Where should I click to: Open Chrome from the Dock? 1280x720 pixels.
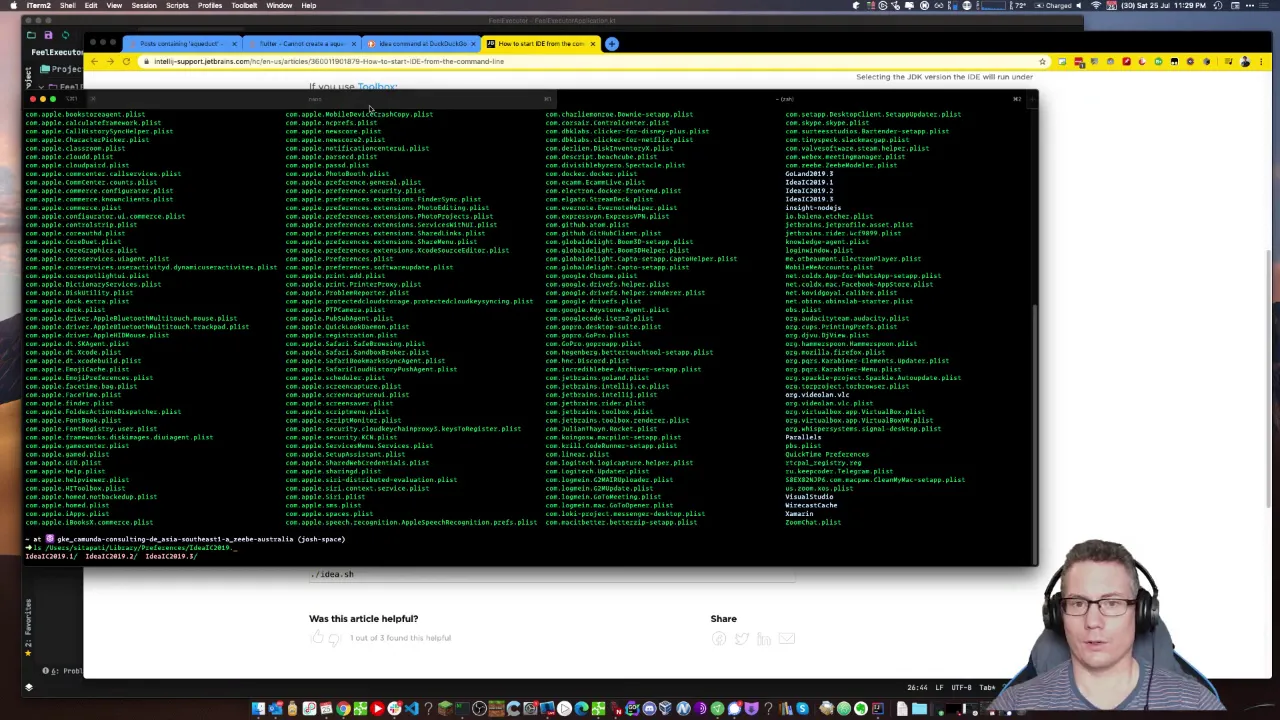[343, 709]
